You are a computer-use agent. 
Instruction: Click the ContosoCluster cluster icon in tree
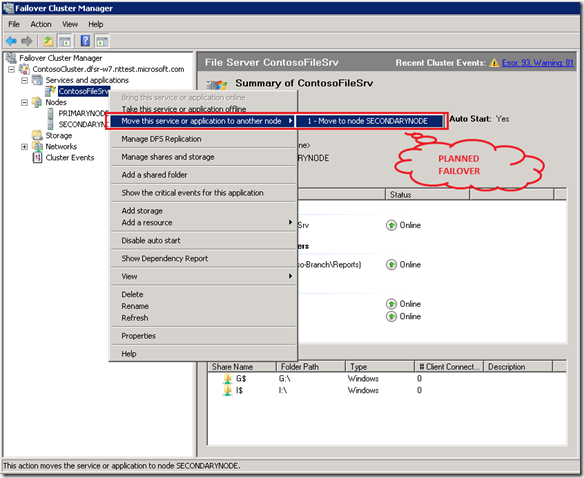(25, 69)
